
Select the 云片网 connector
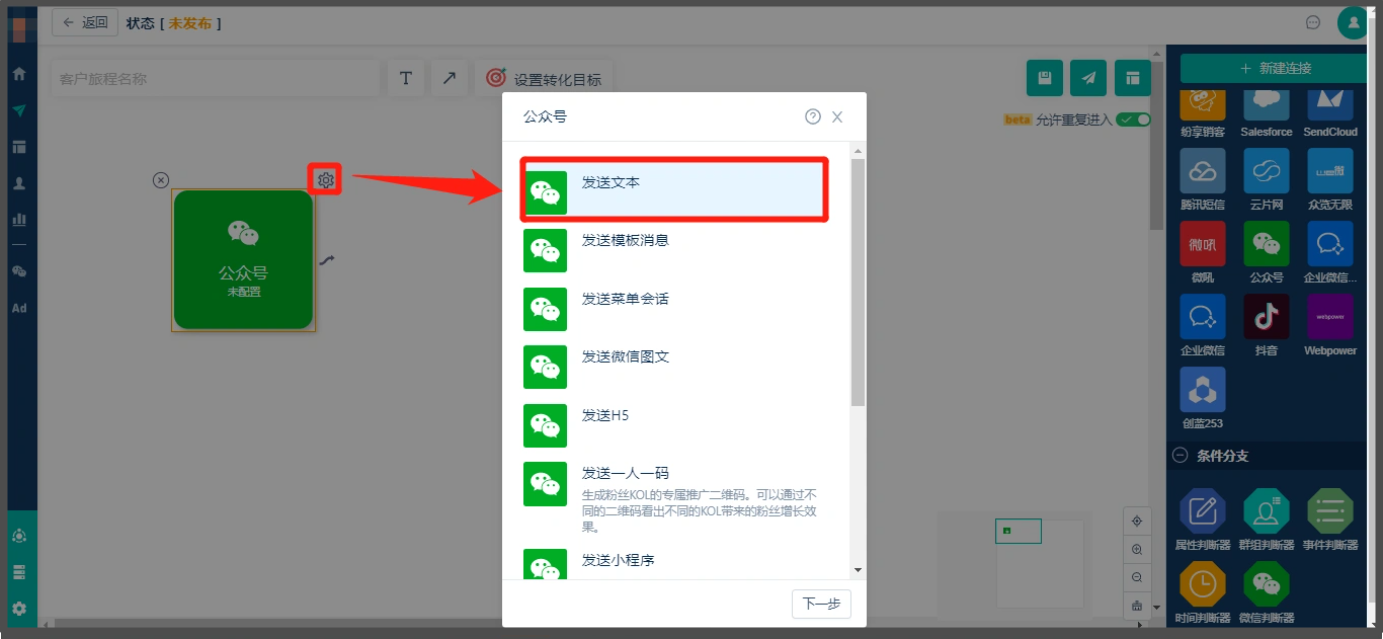point(1266,180)
